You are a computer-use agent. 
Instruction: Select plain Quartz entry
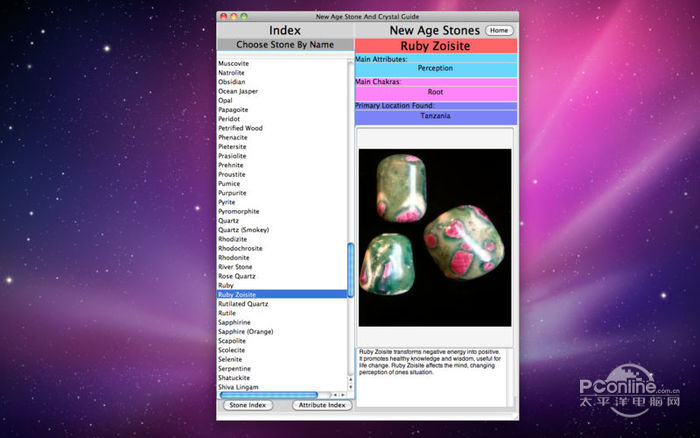tap(229, 221)
